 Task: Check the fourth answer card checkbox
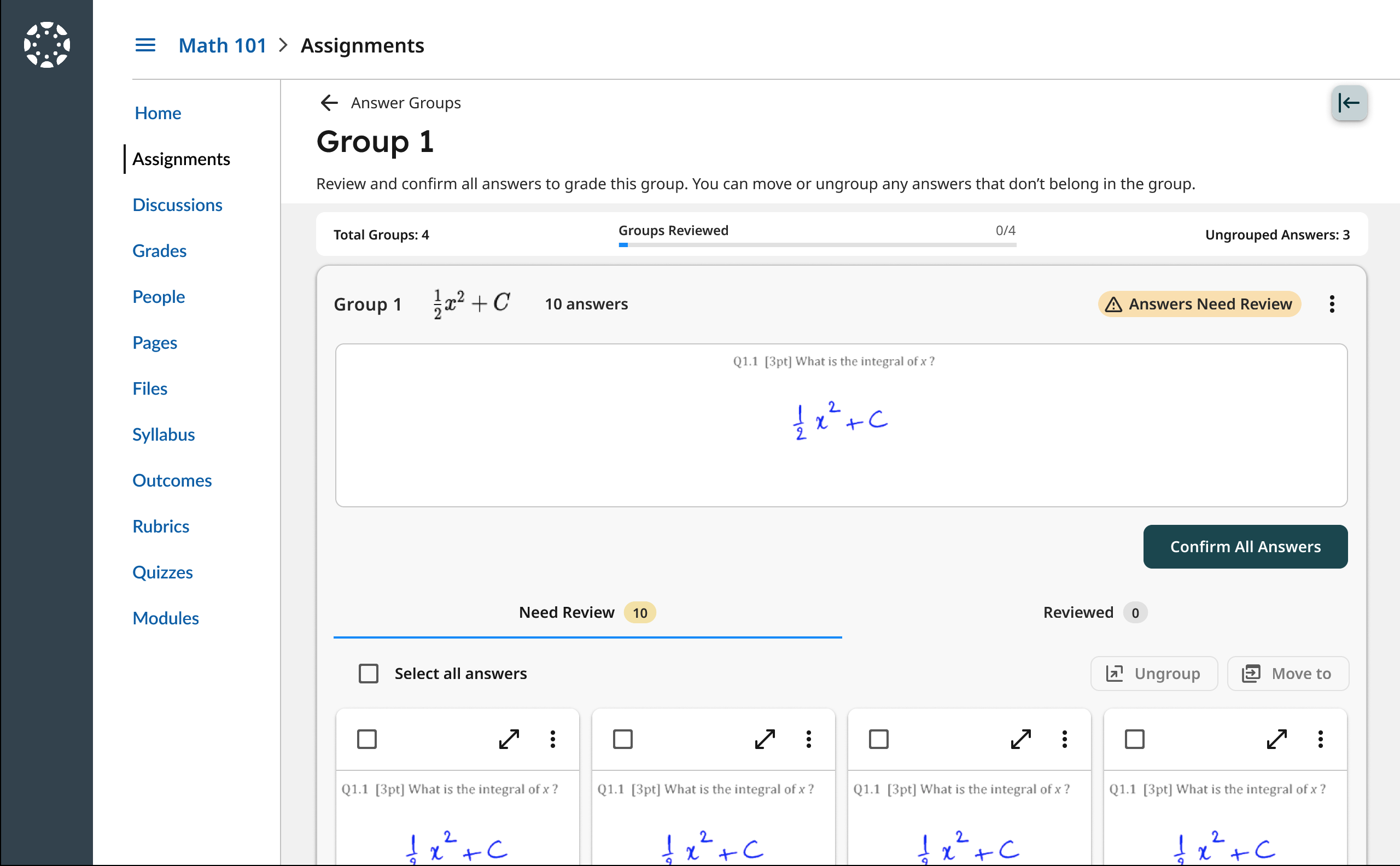click(1134, 739)
